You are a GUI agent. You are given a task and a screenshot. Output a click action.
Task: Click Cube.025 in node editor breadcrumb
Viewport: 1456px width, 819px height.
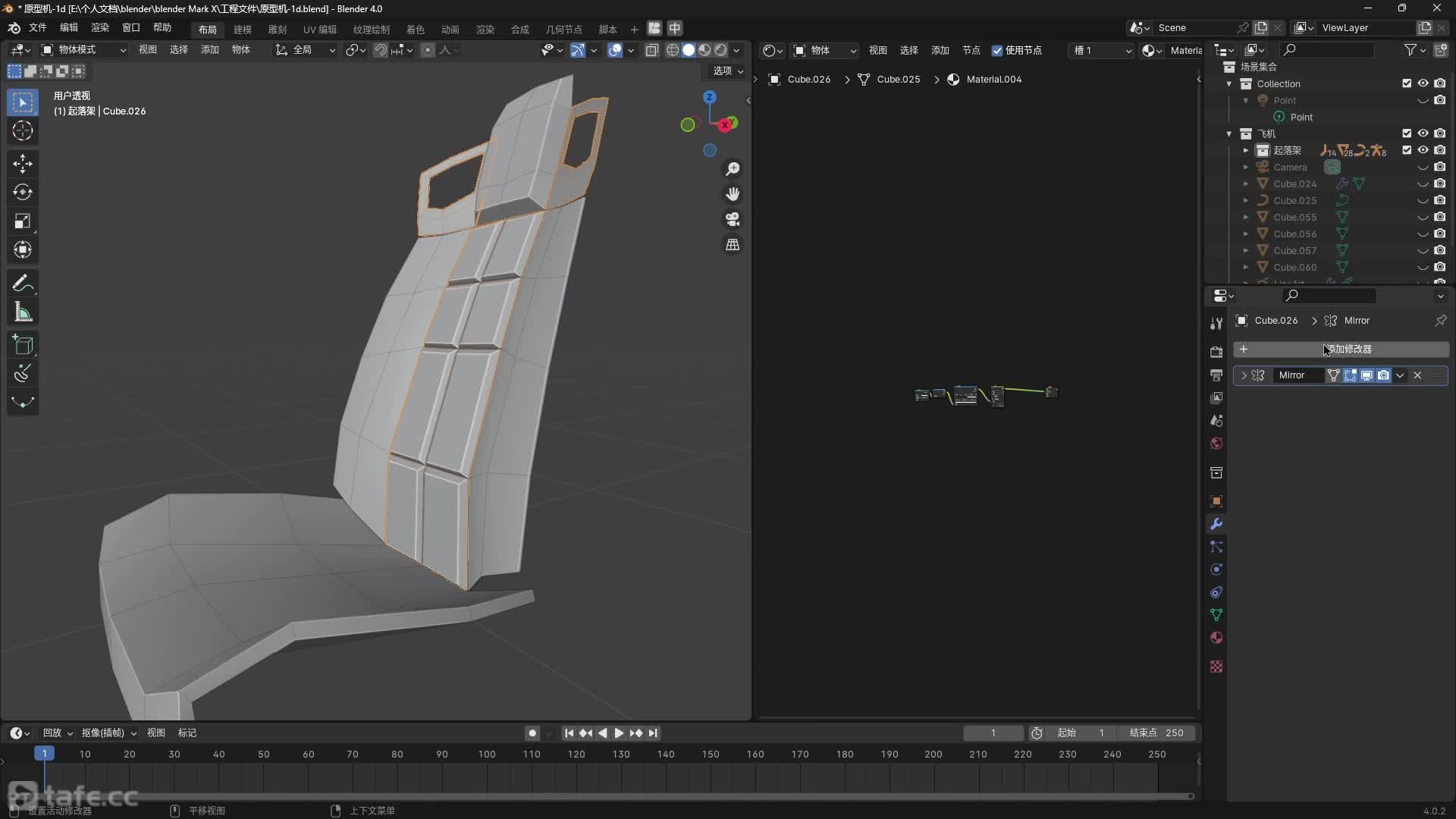tap(898, 79)
